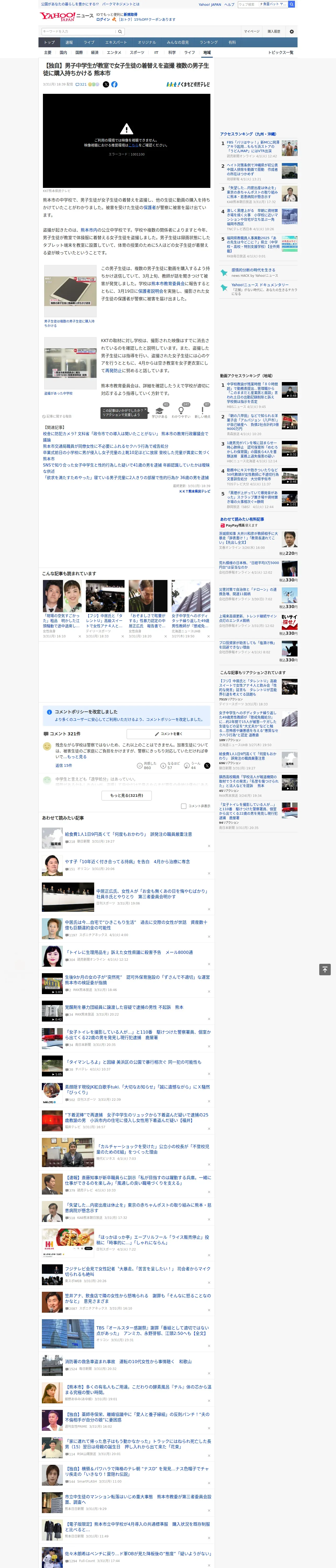
Task: Open the 盗撮があった中学校 photo thumbnail
Action: click(x=70, y=364)
